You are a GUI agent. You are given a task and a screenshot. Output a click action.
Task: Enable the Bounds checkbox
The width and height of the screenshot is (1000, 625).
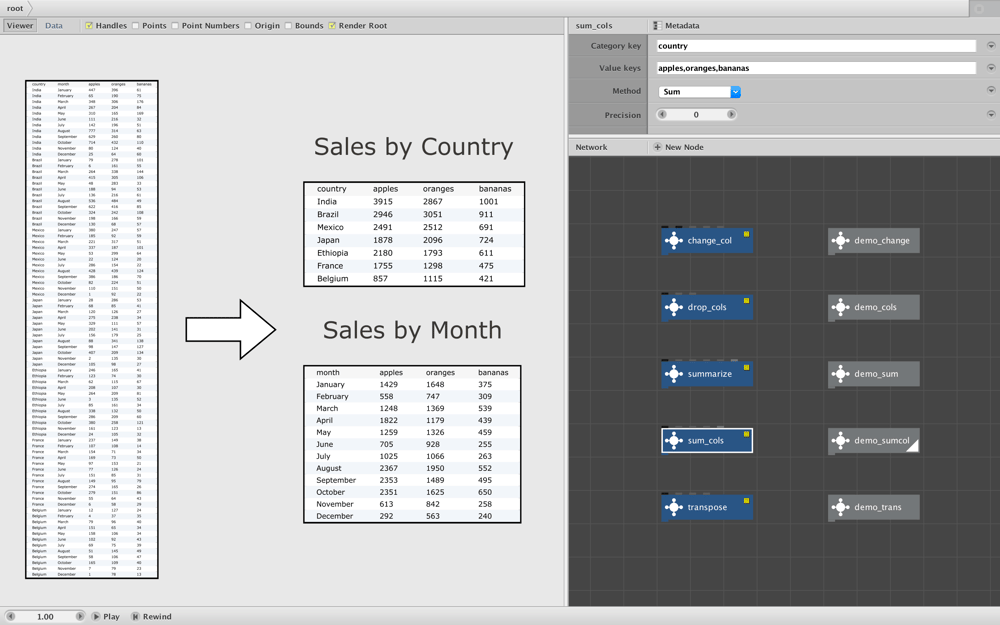coord(288,26)
